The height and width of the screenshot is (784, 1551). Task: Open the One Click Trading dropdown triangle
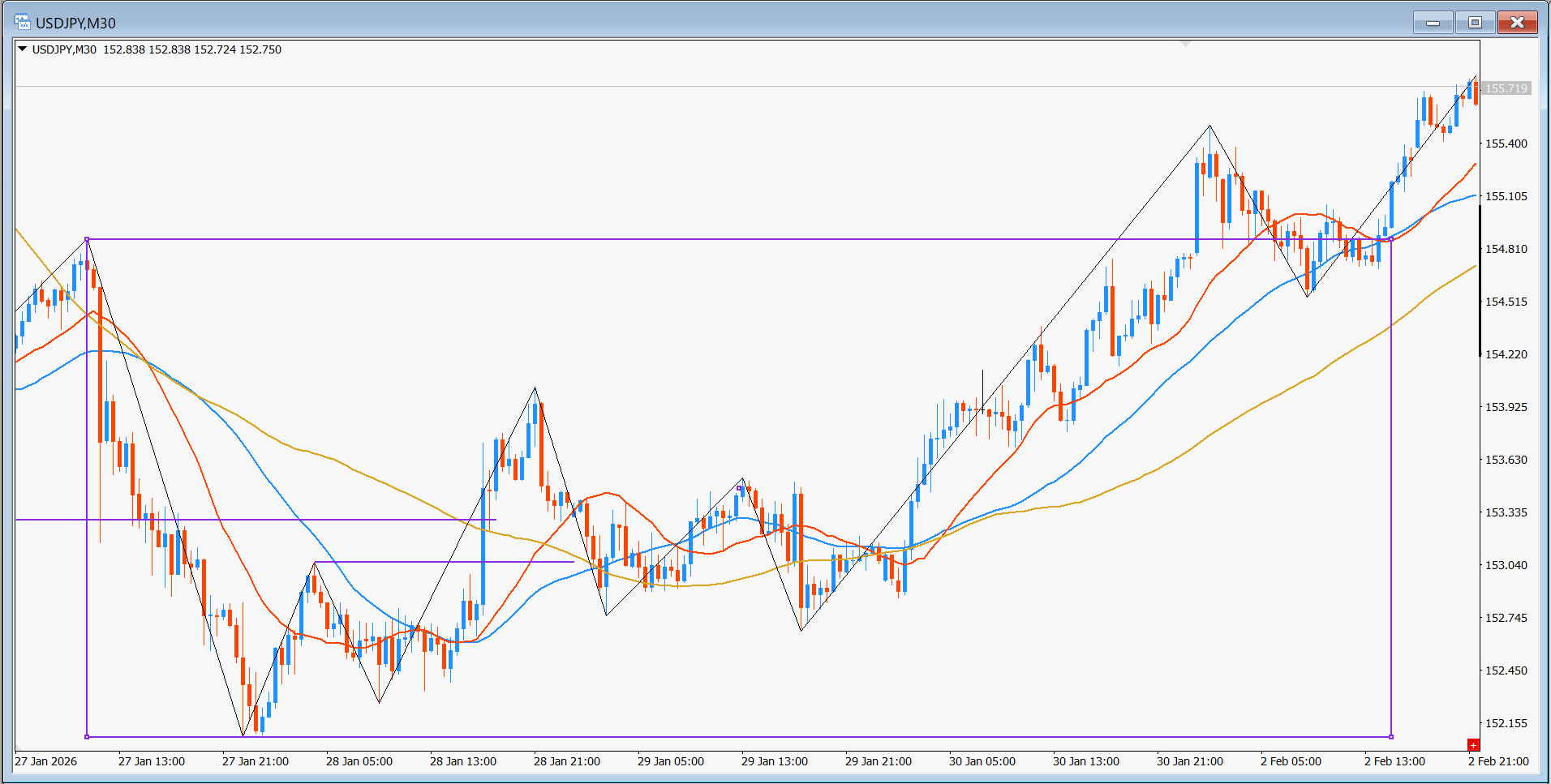23,49
